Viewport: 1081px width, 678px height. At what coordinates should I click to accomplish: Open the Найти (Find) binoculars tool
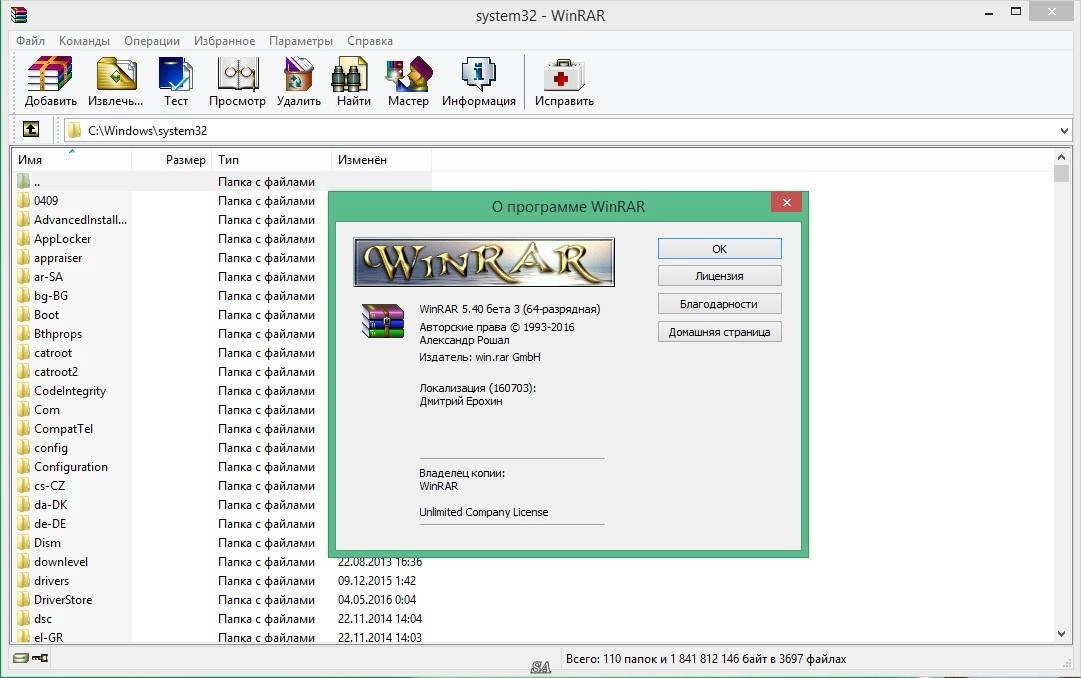(x=350, y=74)
